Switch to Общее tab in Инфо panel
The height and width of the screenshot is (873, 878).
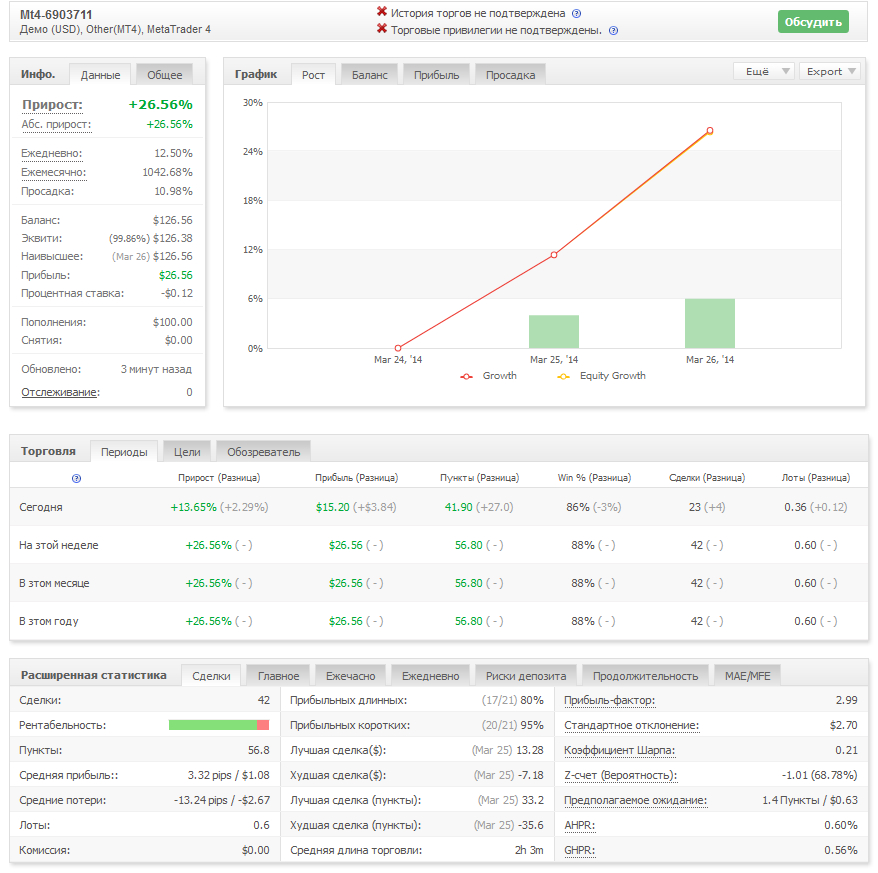(x=165, y=74)
